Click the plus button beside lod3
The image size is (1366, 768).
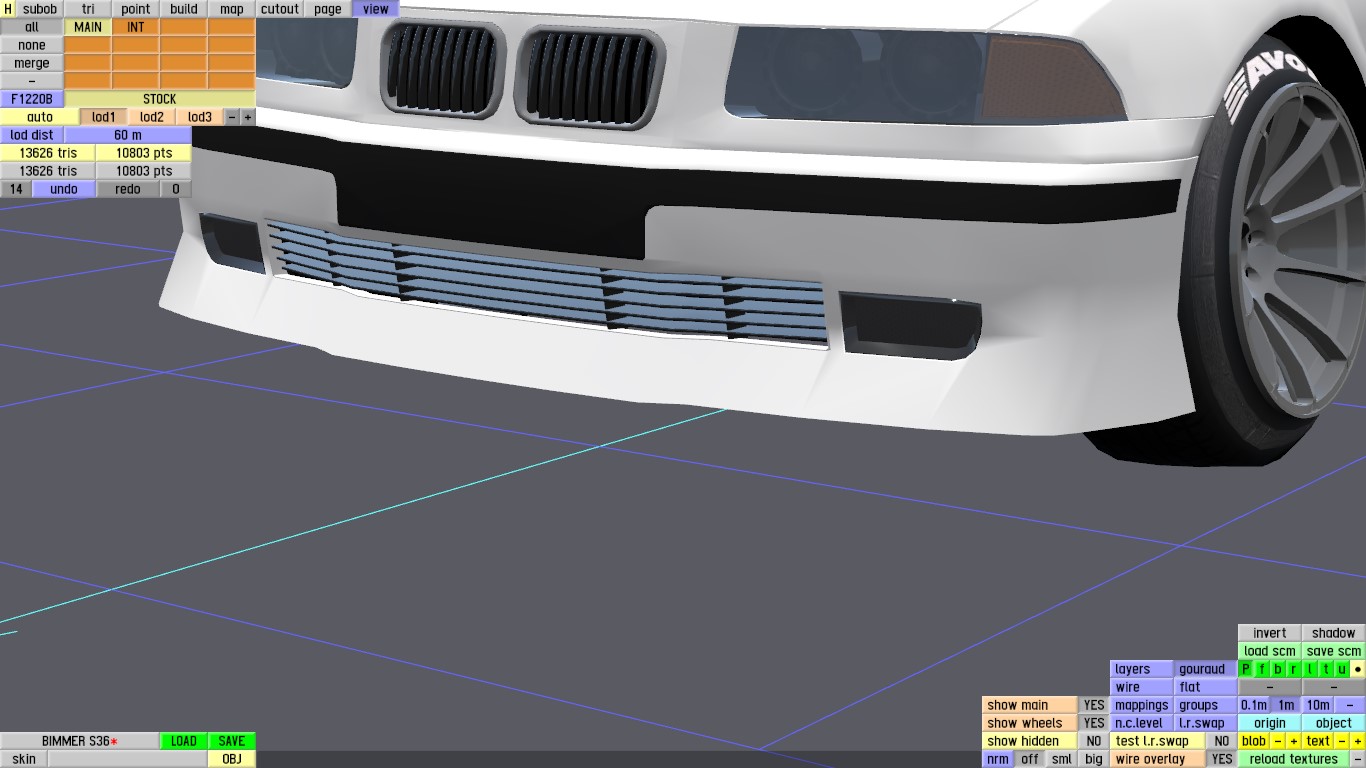coord(248,117)
